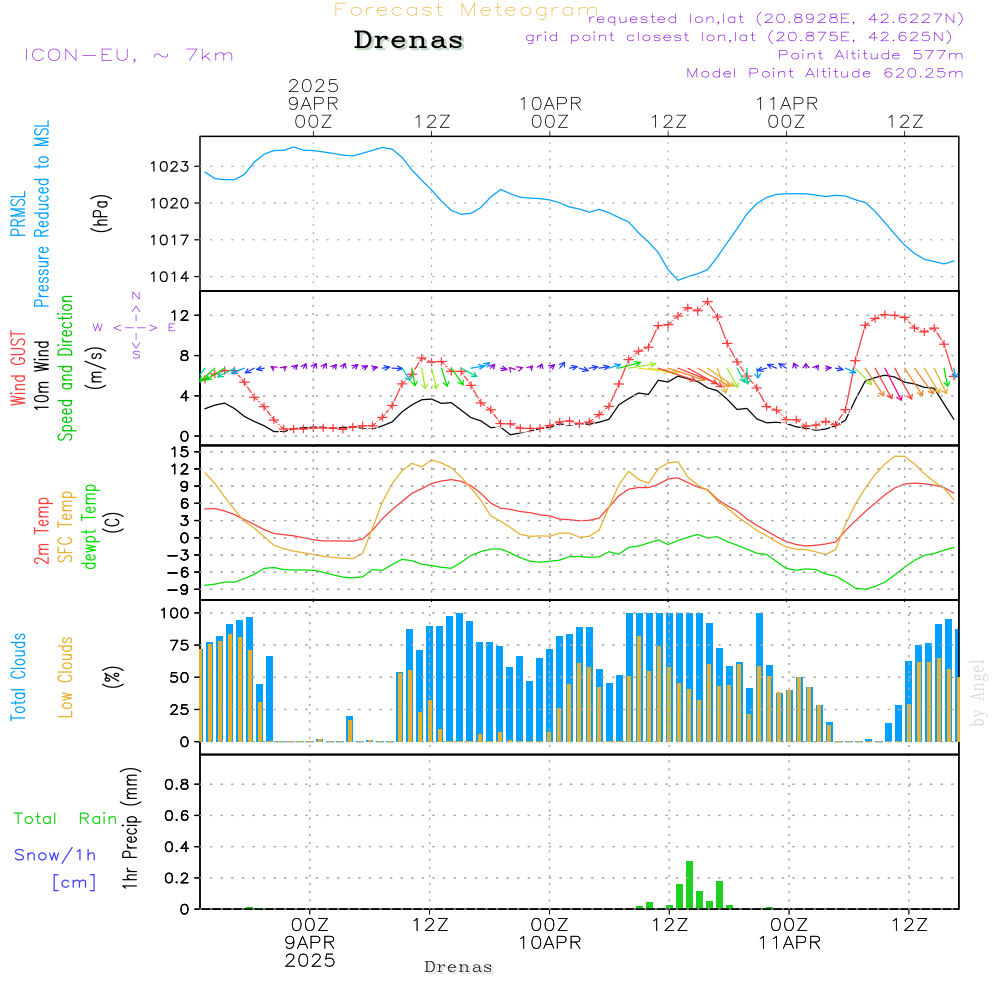Click the wind direction compass legend

[135, 327]
